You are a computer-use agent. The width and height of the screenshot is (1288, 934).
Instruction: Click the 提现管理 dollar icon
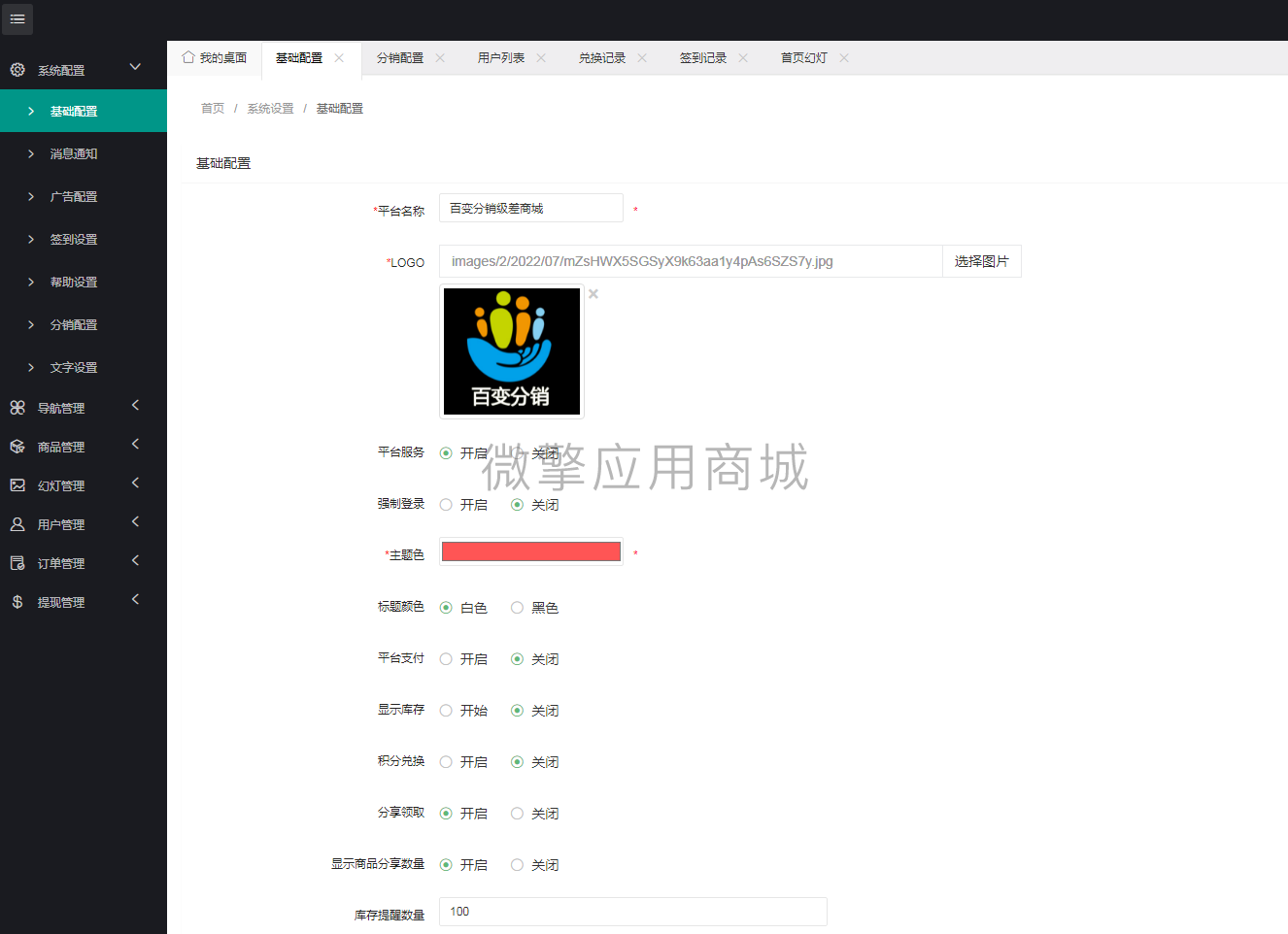point(17,602)
